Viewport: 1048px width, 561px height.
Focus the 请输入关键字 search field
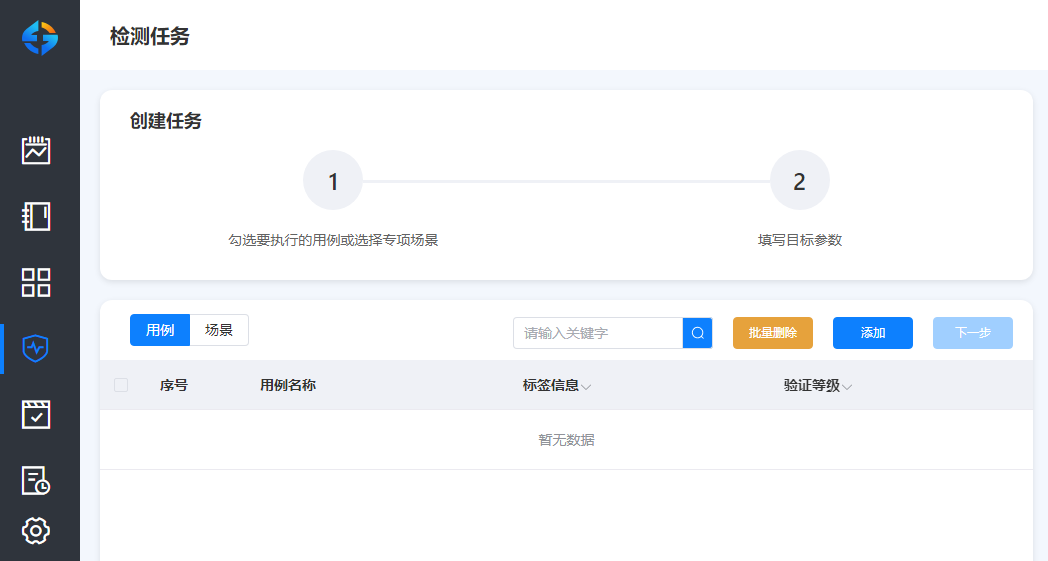click(x=598, y=333)
